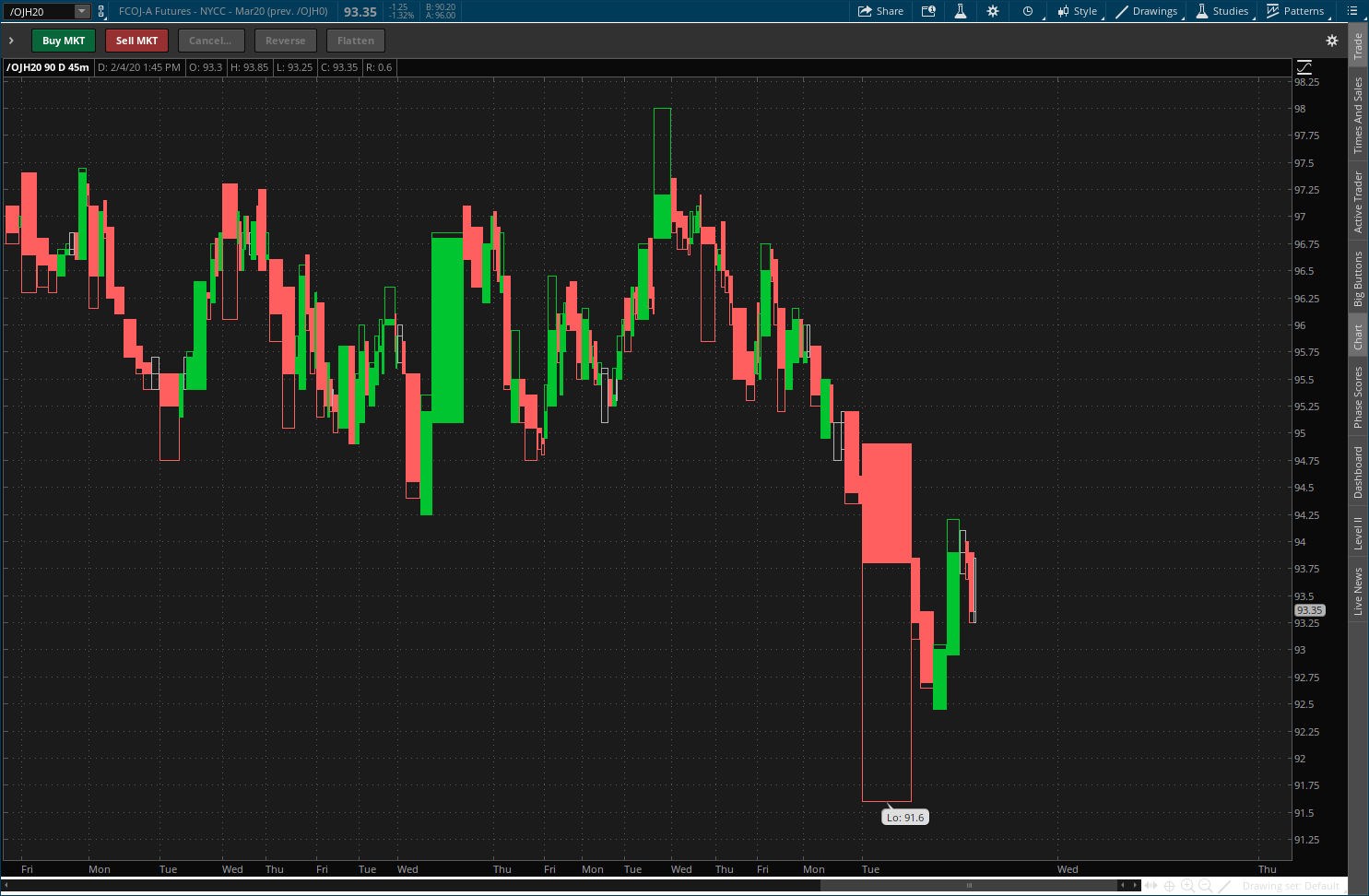The width and height of the screenshot is (1369, 896).
Task: Open chart settings gear in top toolbar
Action: (x=993, y=11)
